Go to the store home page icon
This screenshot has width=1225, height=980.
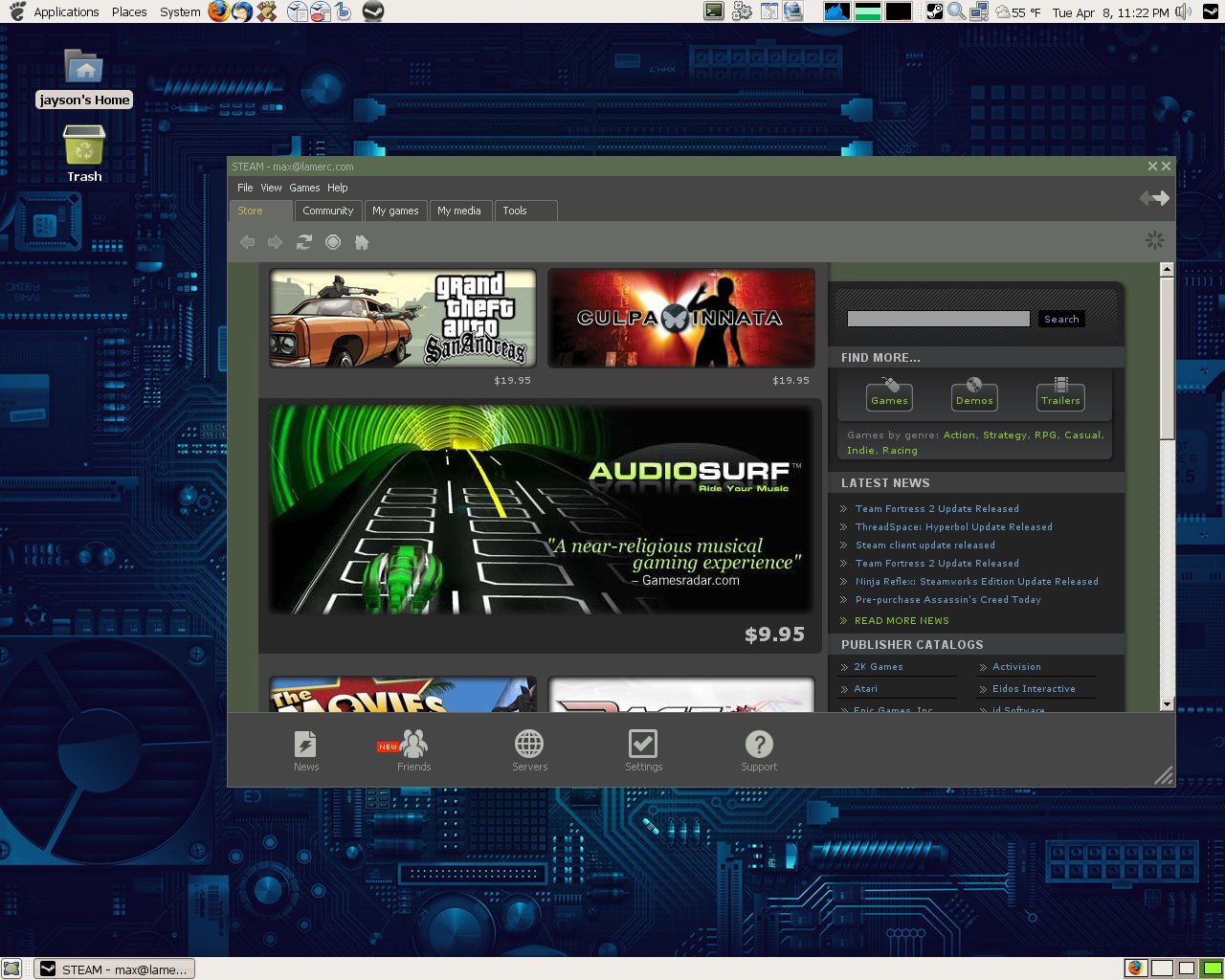click(362, 242)
